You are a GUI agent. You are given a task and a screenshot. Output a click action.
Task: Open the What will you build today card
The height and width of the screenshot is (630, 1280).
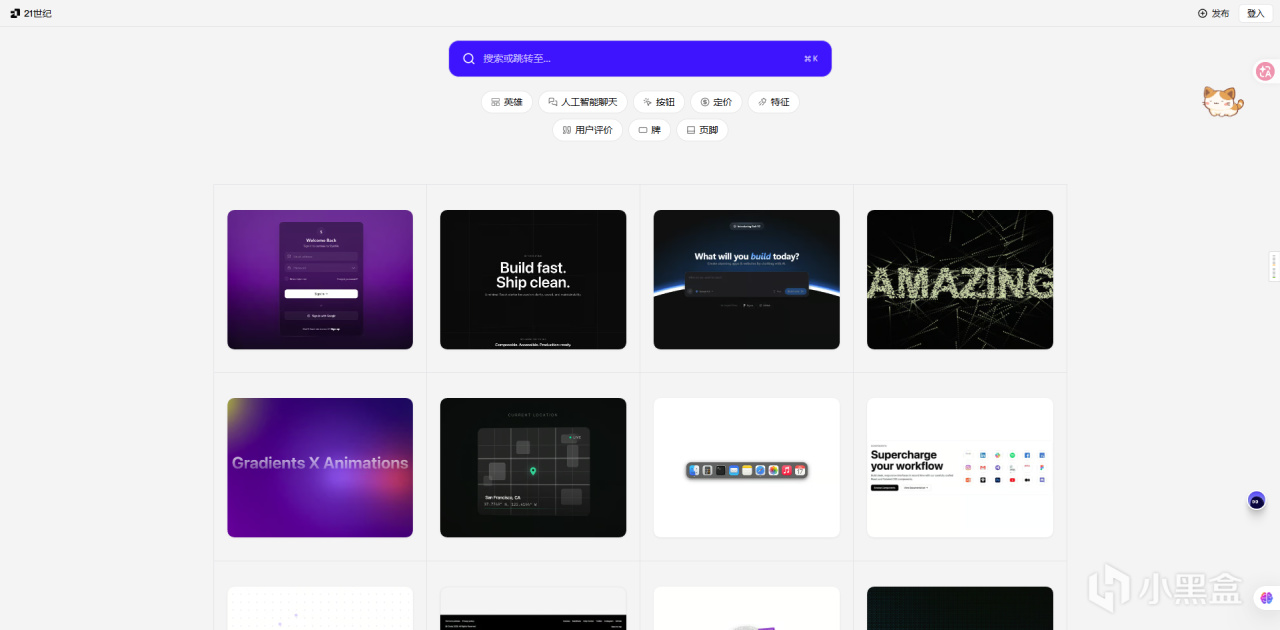(x=747, y=279)
